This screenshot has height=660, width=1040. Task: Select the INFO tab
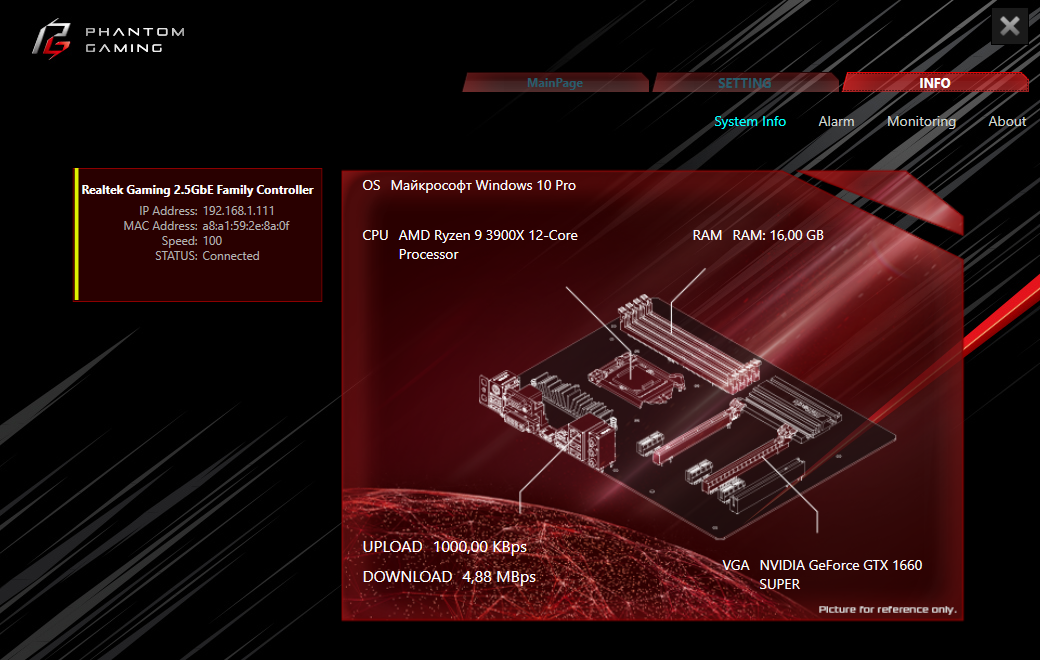[935, 82]
